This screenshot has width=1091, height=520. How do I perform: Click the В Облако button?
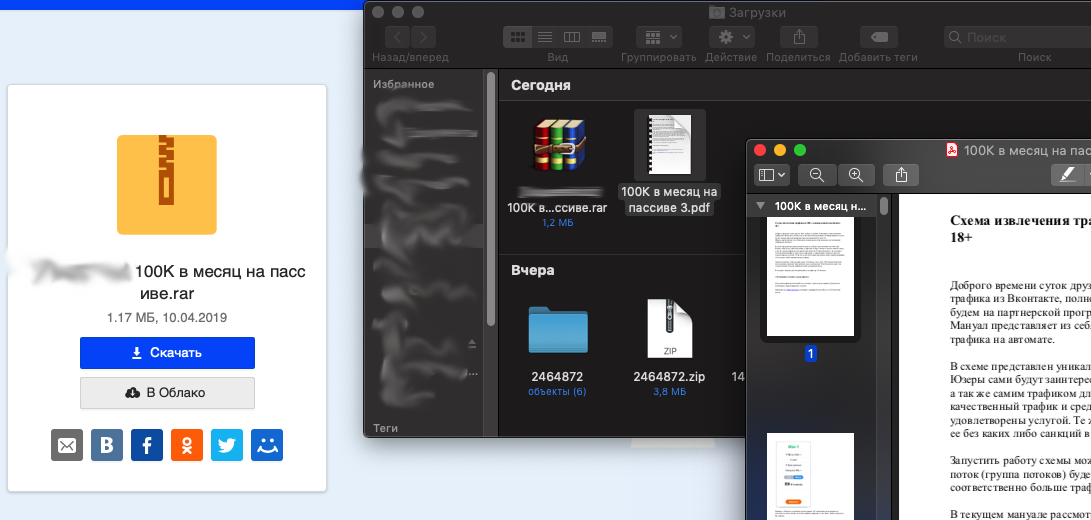[167, 393]
